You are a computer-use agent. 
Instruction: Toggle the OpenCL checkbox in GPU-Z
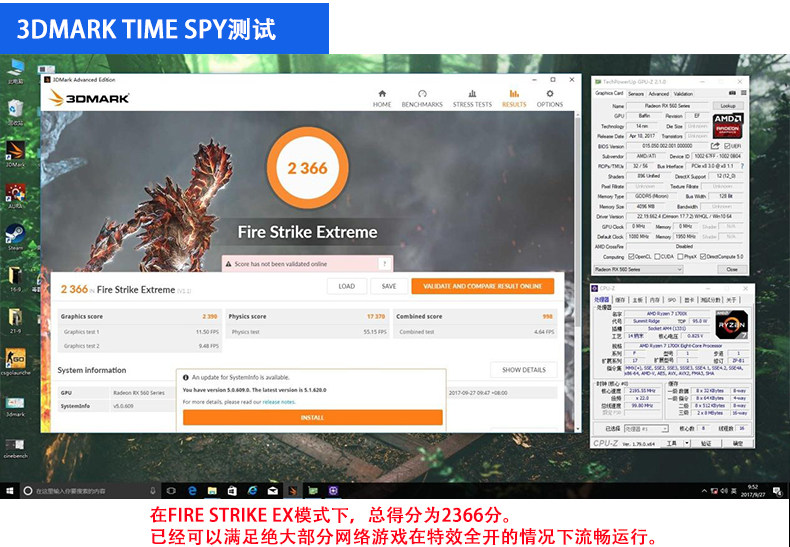point(632,256)
